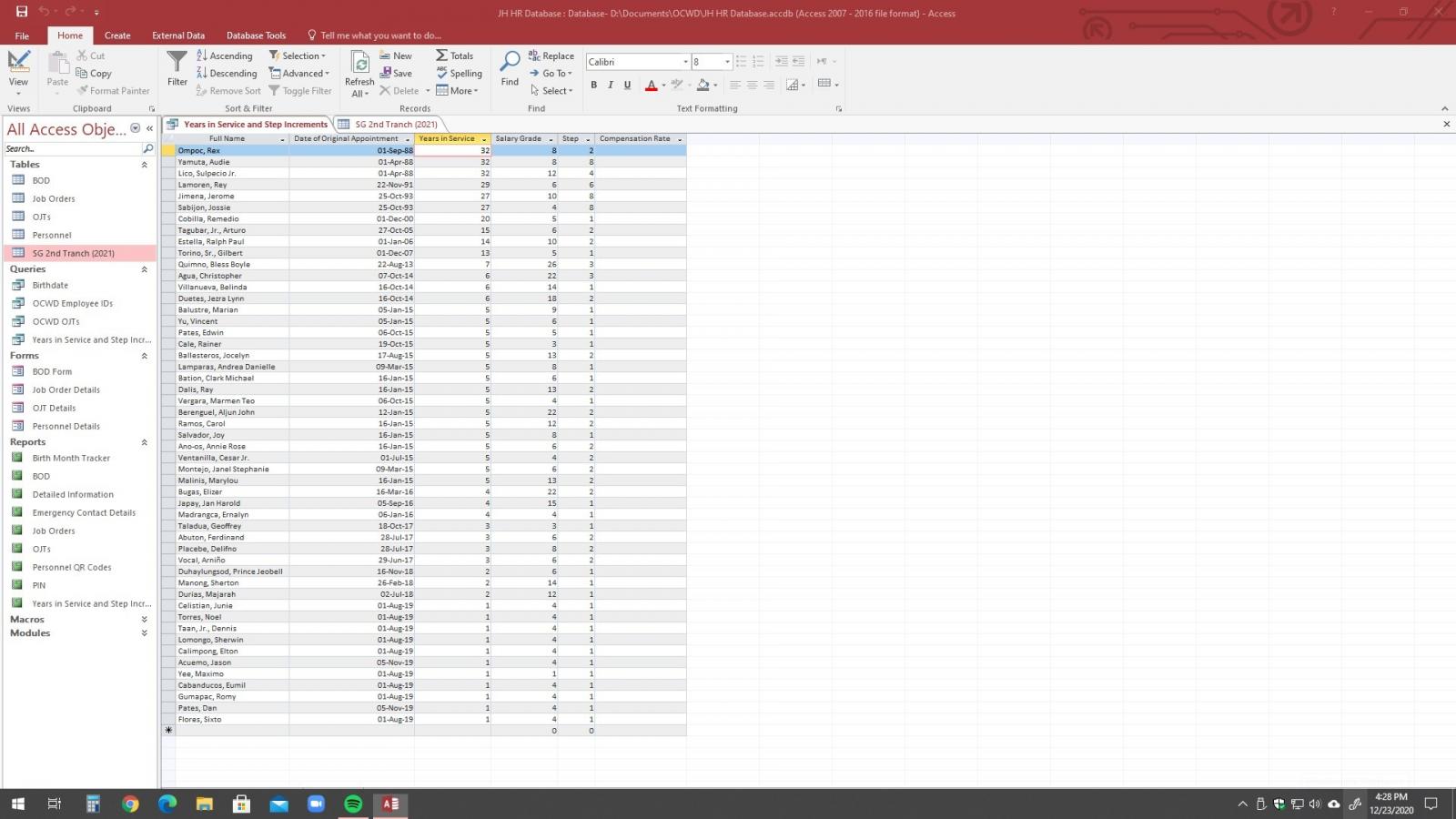Close the current document tab with X

tap(1446, 124)
